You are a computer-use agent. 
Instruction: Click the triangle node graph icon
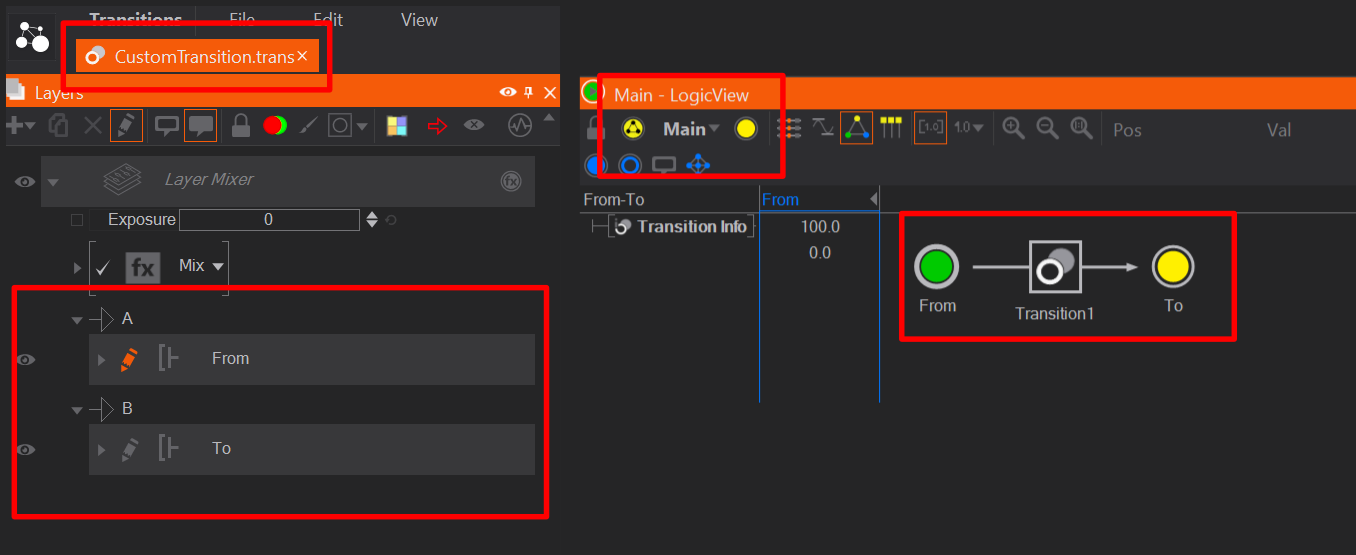click(856, 128)
